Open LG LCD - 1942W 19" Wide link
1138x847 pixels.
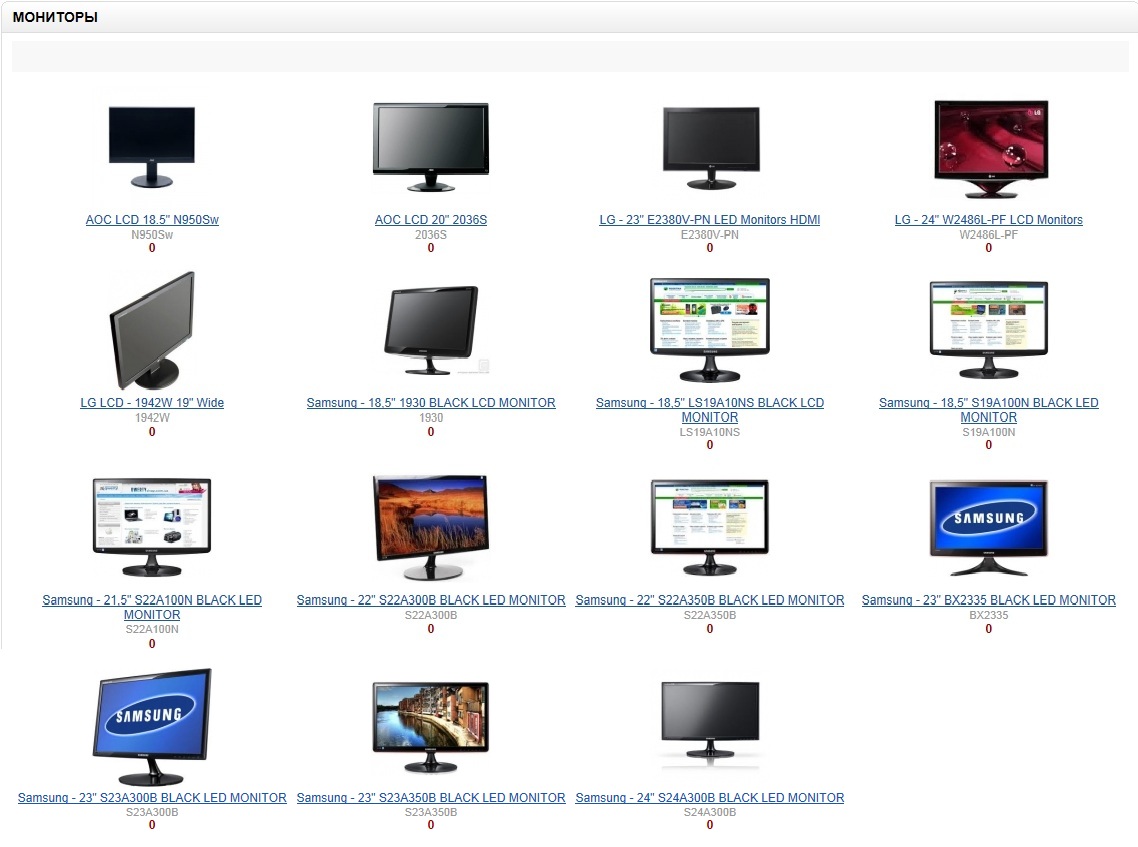click(152, 403)
